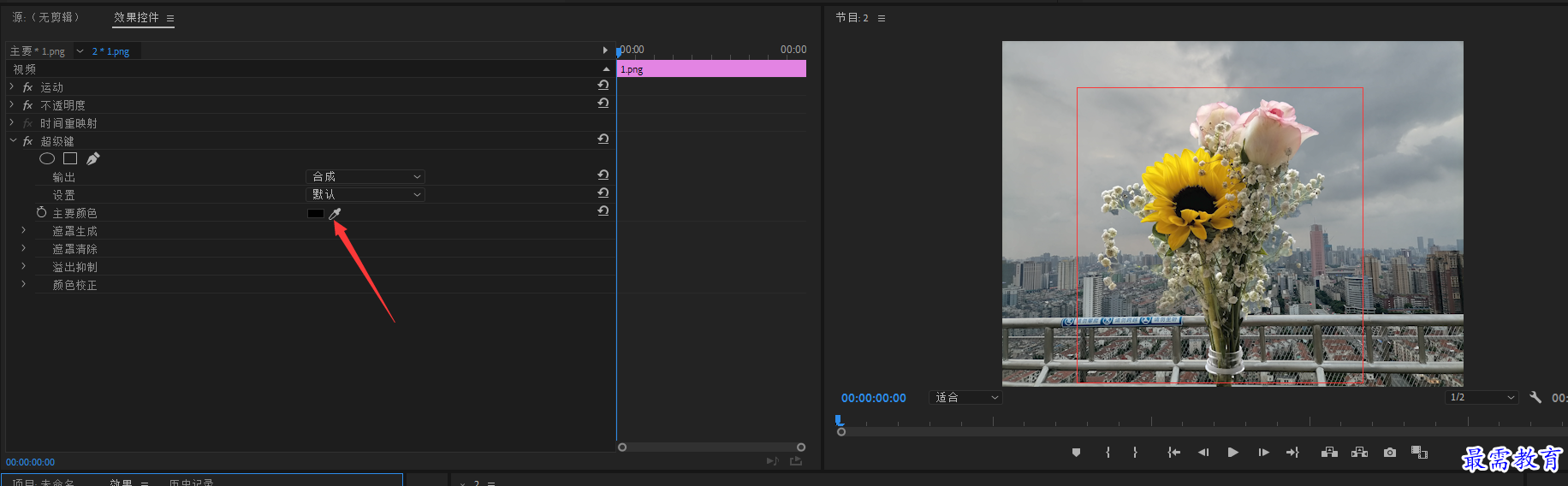Expand the 不透明度 effect properties
The height and width of the screenshot is (486, 1568).
pos(12,104)
